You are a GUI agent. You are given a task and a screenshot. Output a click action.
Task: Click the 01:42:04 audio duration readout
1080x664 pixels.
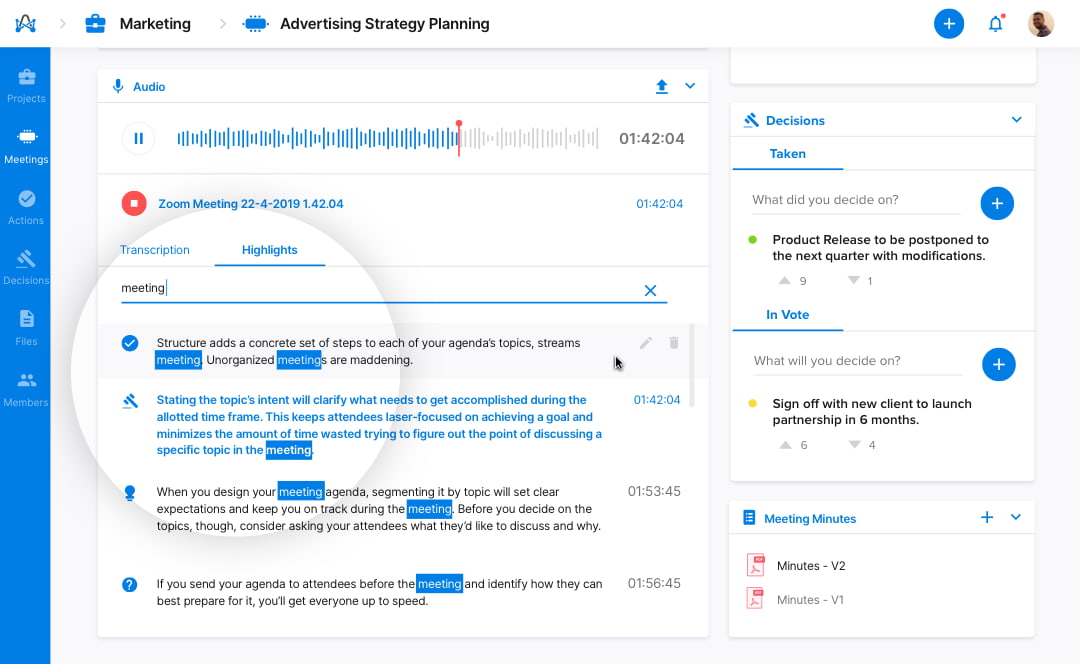point(652,138)
